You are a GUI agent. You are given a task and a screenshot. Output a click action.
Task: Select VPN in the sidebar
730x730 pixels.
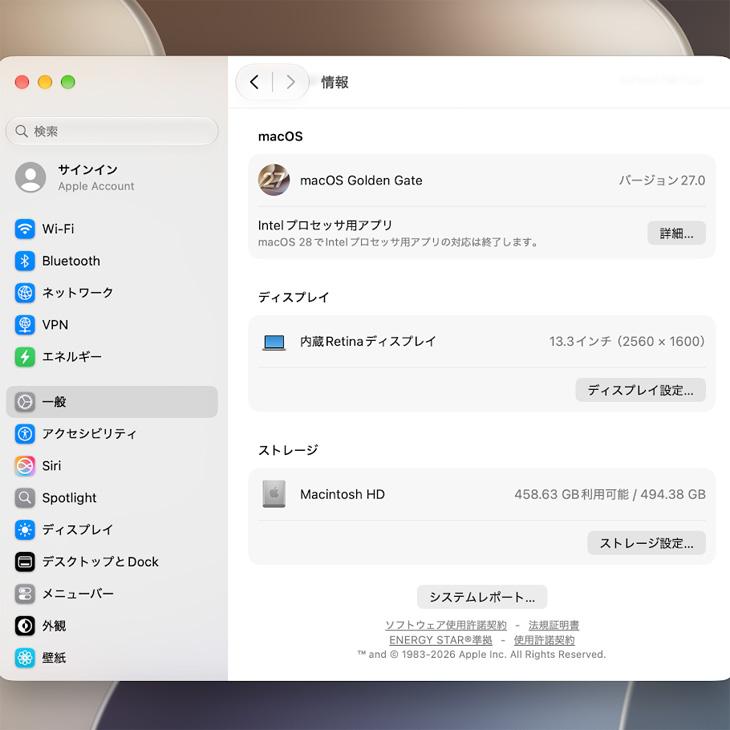coord(112,325)
